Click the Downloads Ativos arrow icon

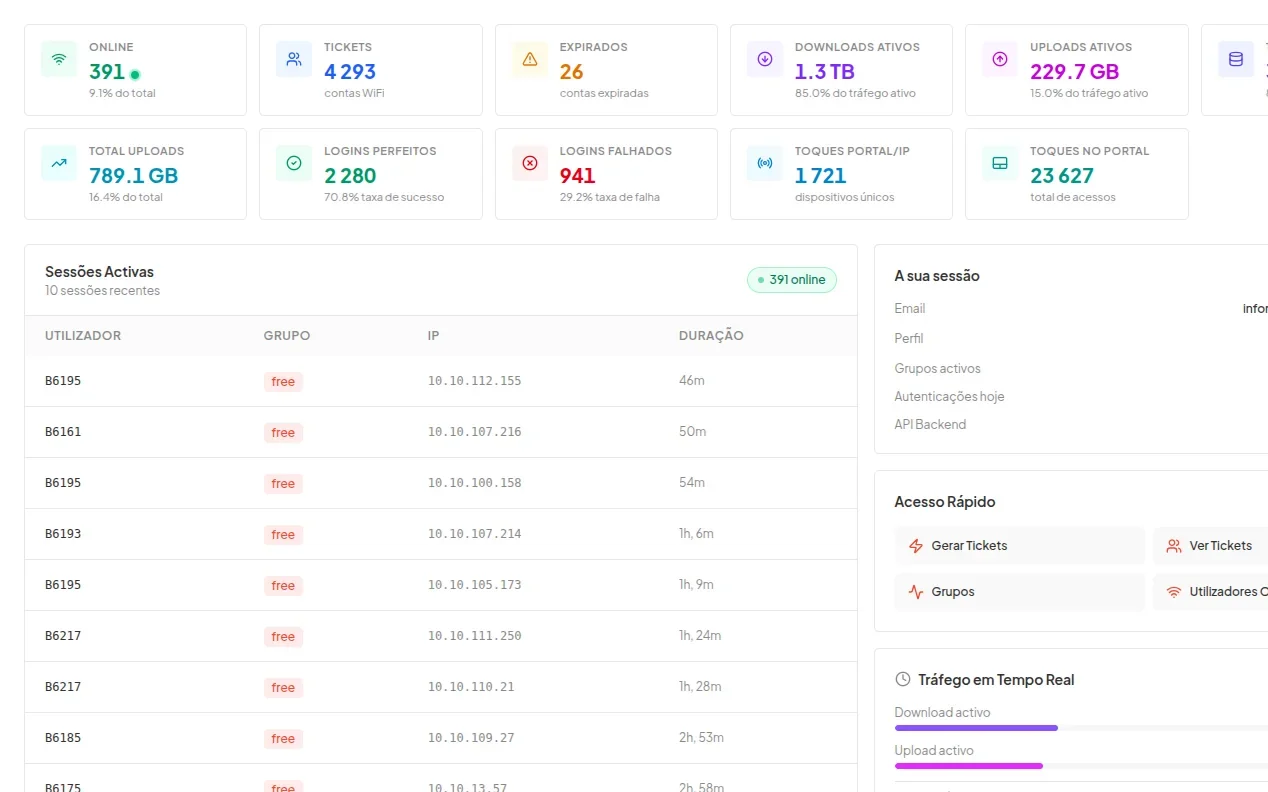(x=765, y=59)
